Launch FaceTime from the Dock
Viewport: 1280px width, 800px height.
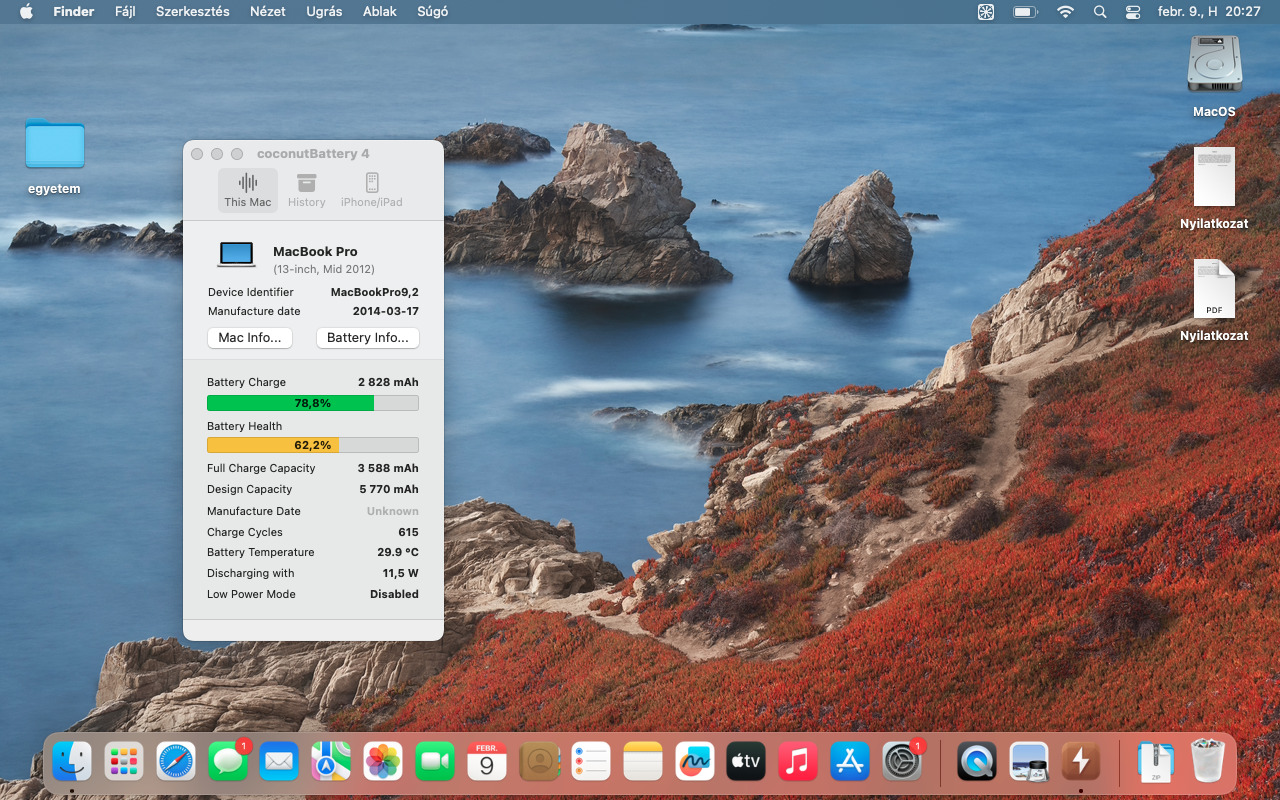point(435,762)
